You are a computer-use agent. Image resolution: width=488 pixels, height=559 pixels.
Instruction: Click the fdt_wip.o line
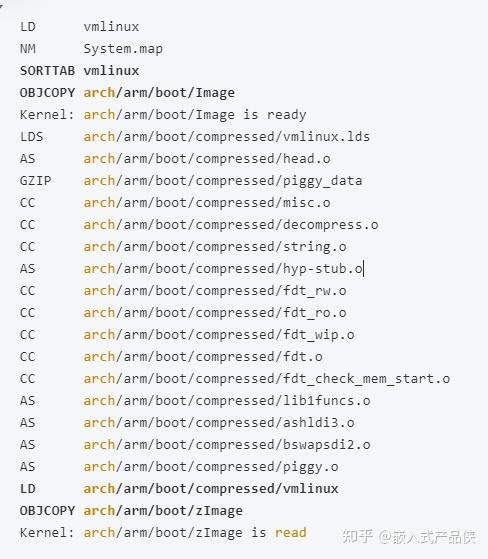[x=187, y=335]
